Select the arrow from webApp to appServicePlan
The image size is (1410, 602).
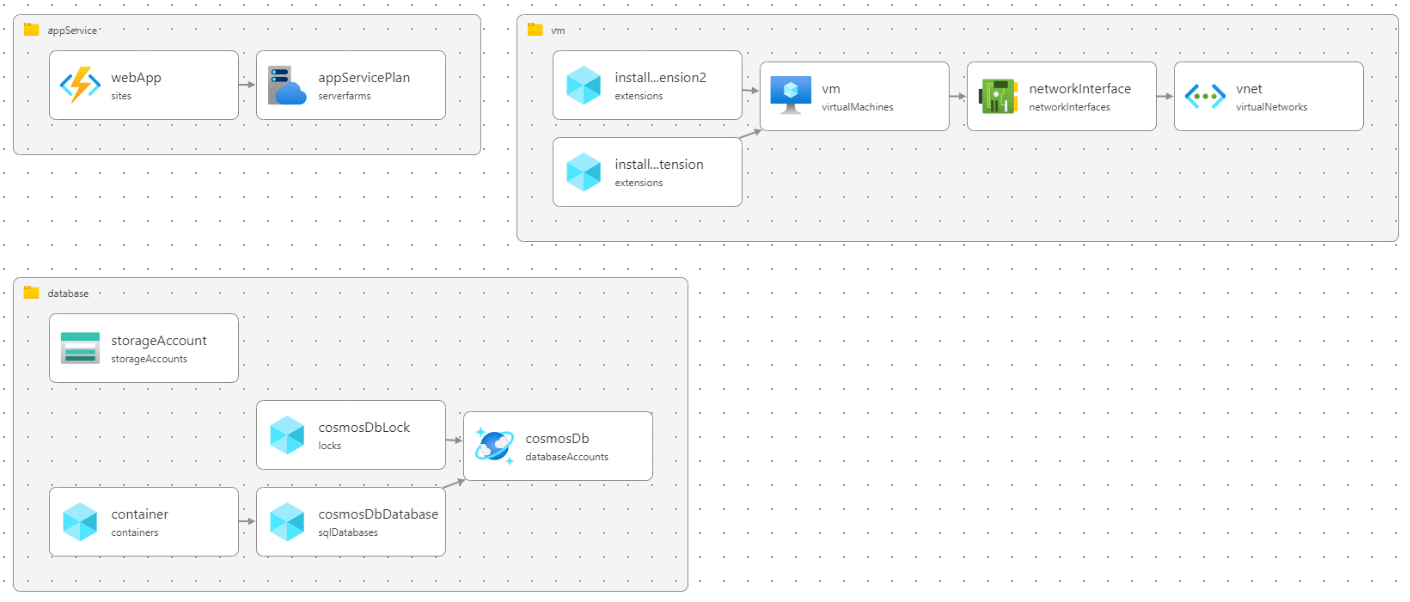[x=247, y=85]
